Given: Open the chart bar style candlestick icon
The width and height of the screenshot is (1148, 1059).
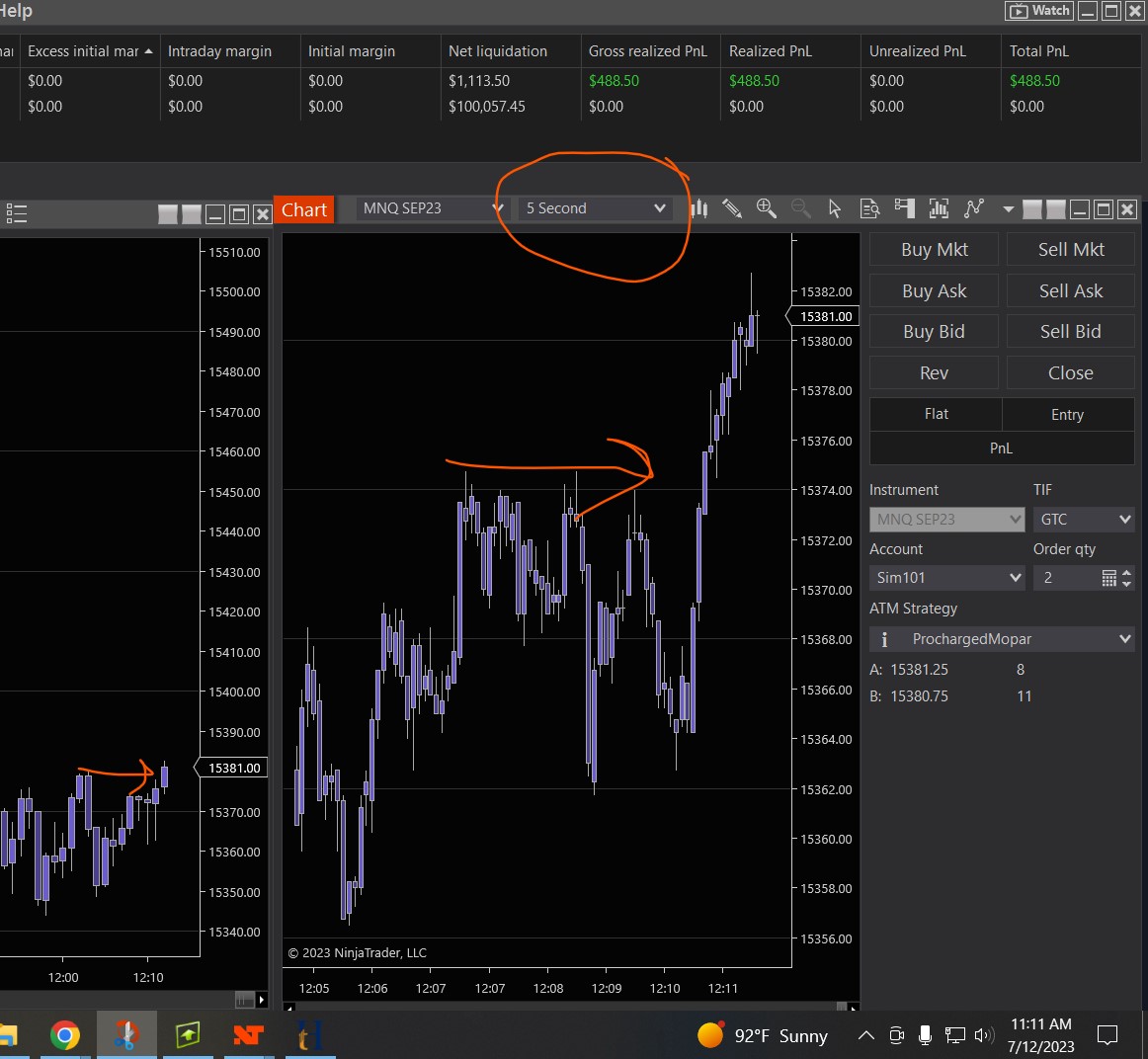Looking at the screenshot, I should pyautogui.click(x=699, y=208).
